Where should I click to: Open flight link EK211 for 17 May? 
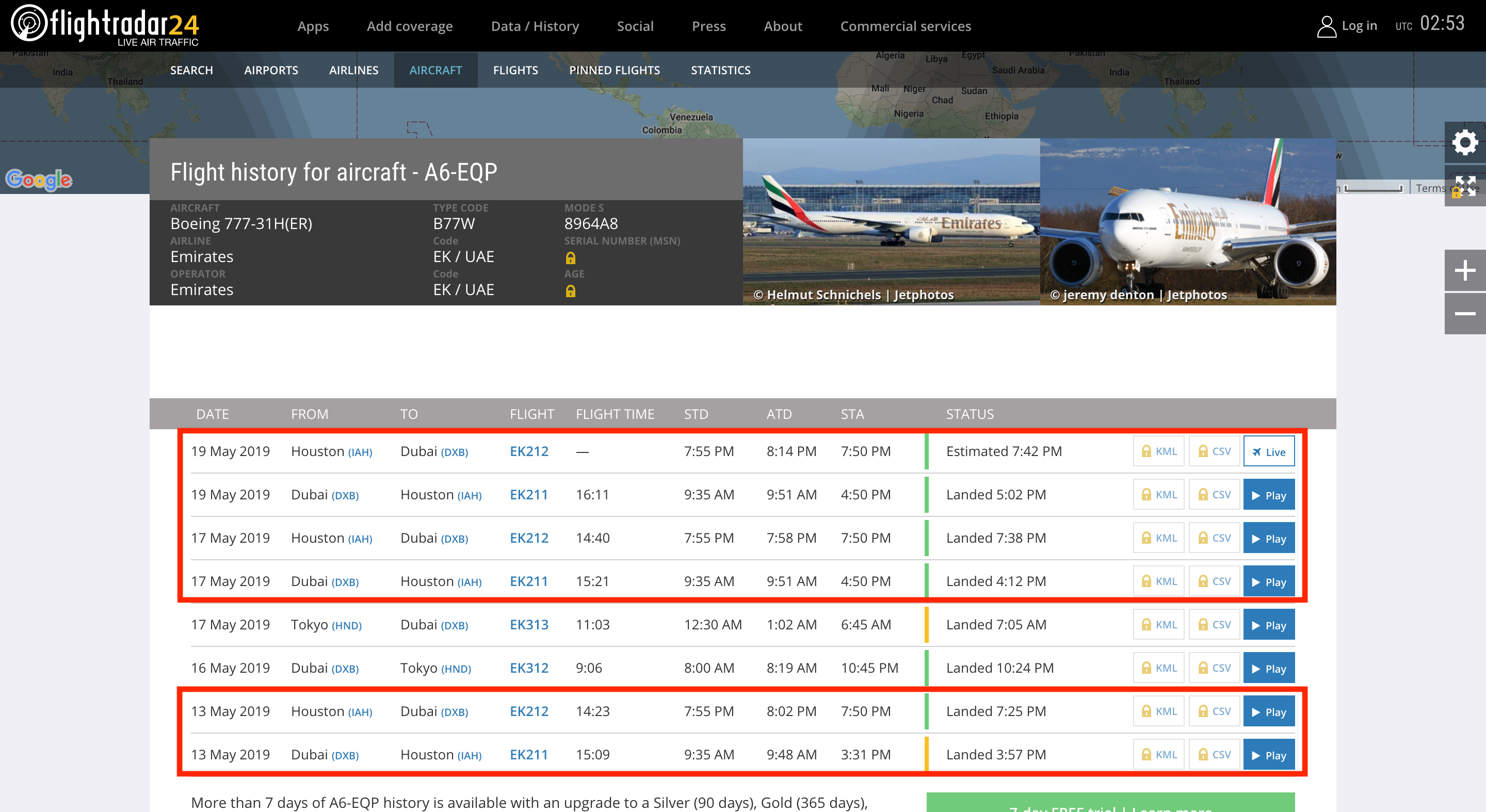pyautogui.click(x=528, y=581)
